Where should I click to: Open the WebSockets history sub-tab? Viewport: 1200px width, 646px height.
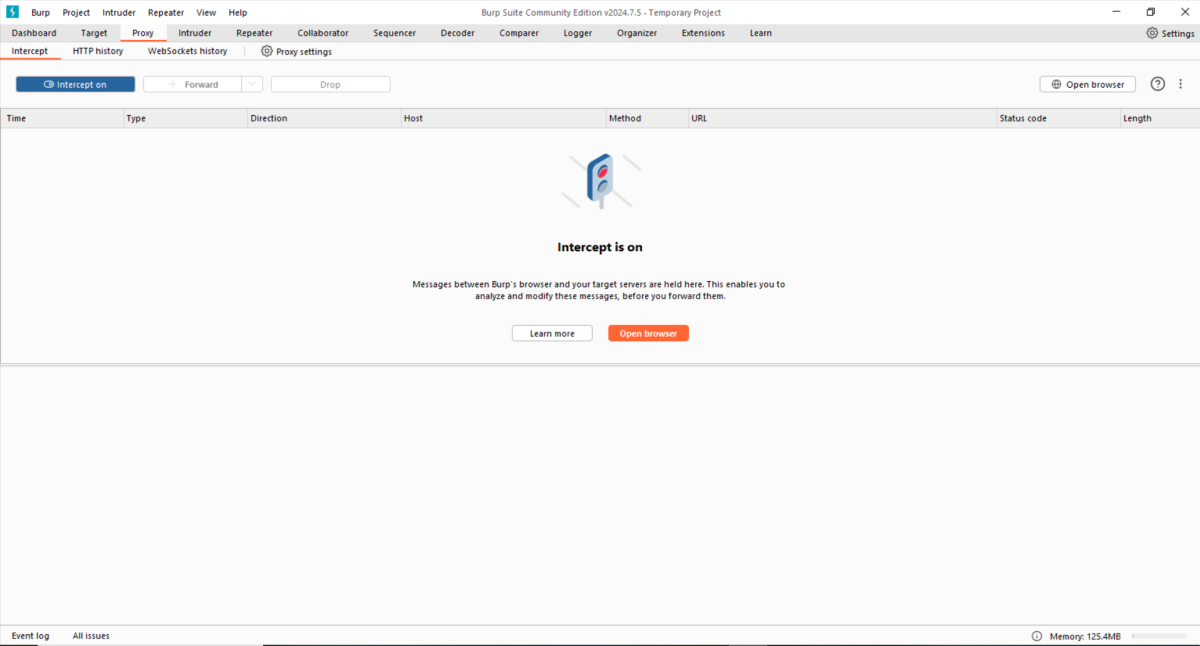coord(187,51)
